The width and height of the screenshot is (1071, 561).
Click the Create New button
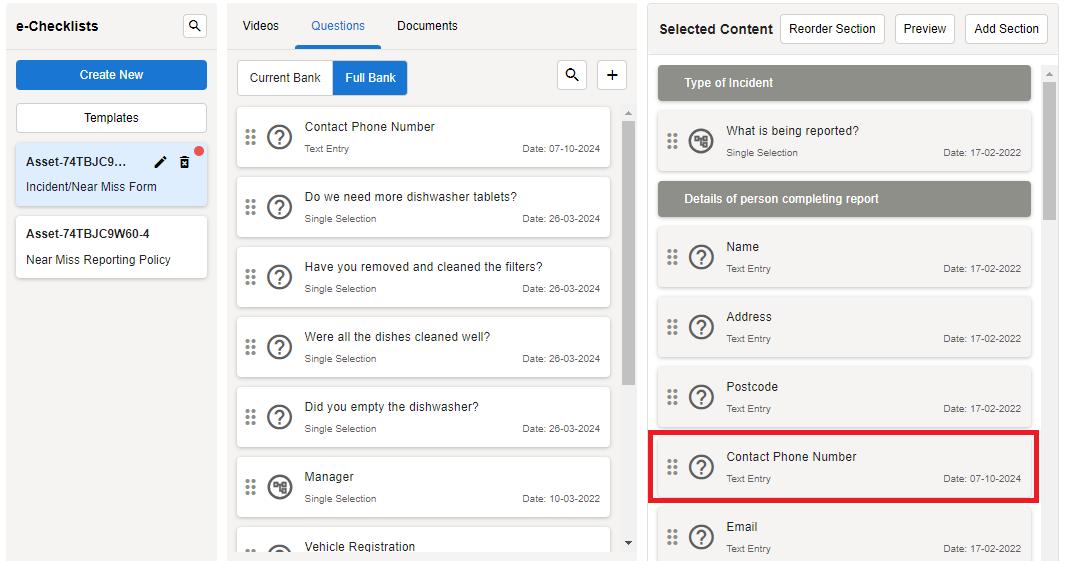tap(111, 75)
